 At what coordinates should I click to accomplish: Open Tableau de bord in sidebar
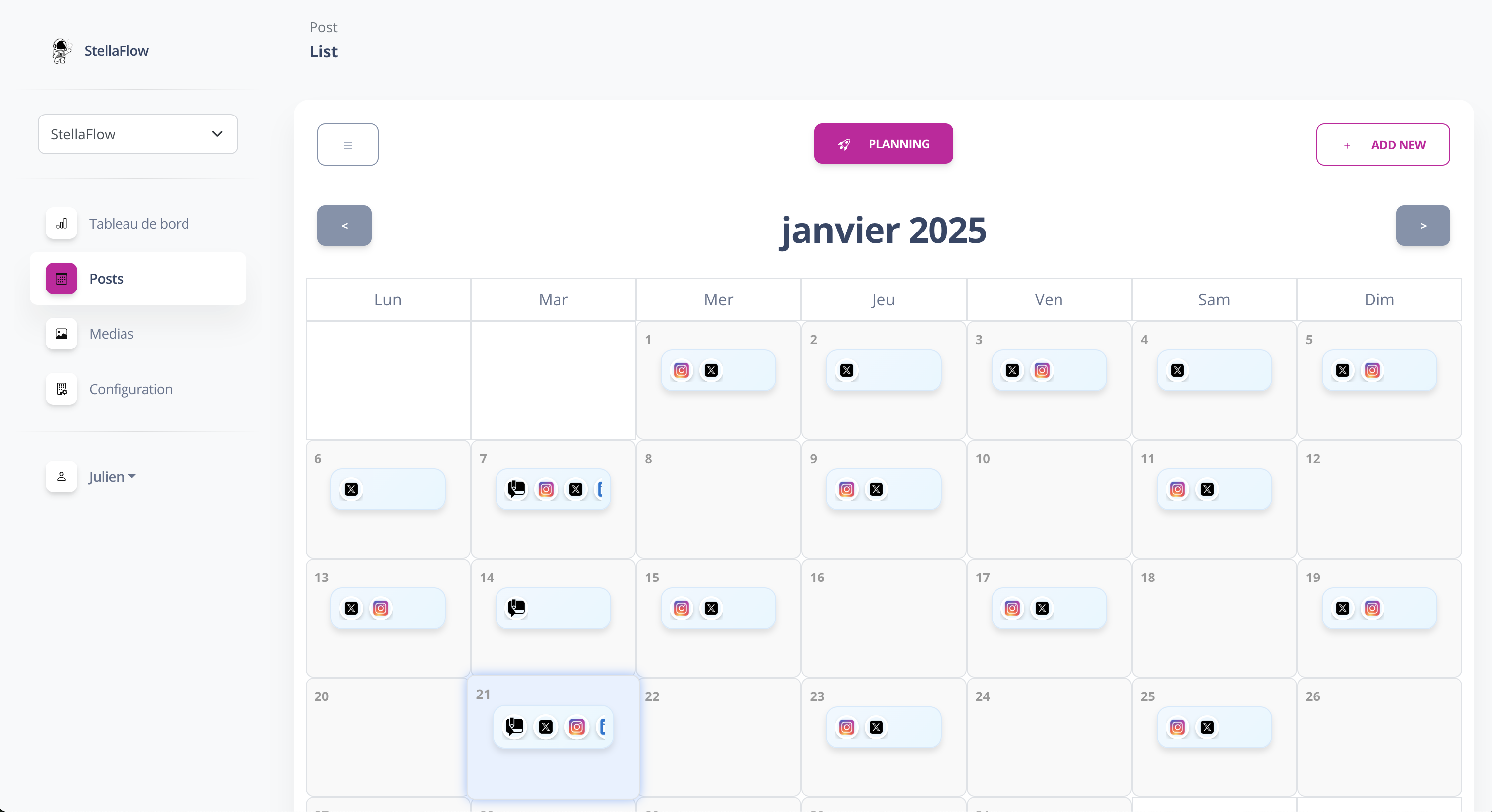(x=138, y=224)
